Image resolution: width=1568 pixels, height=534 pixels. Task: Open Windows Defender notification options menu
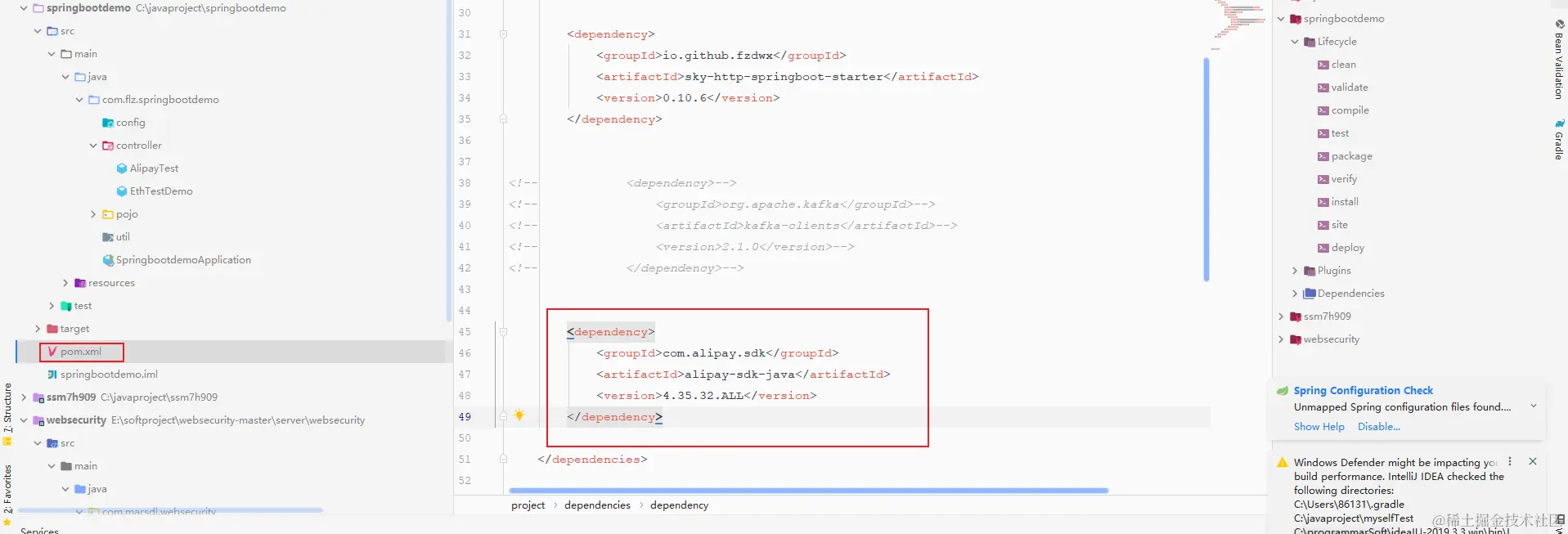(1510, 461)
